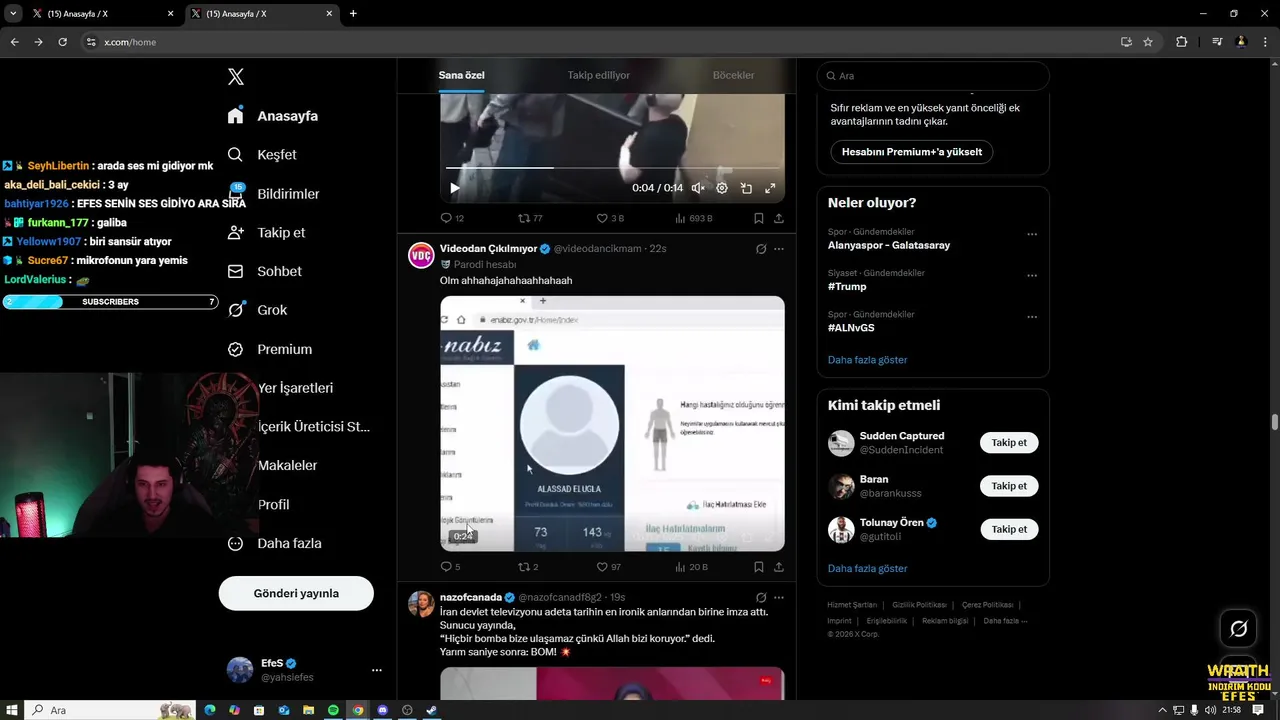Open more options on nazofcanada post
1280x720 pixels.
coord(779,597)
